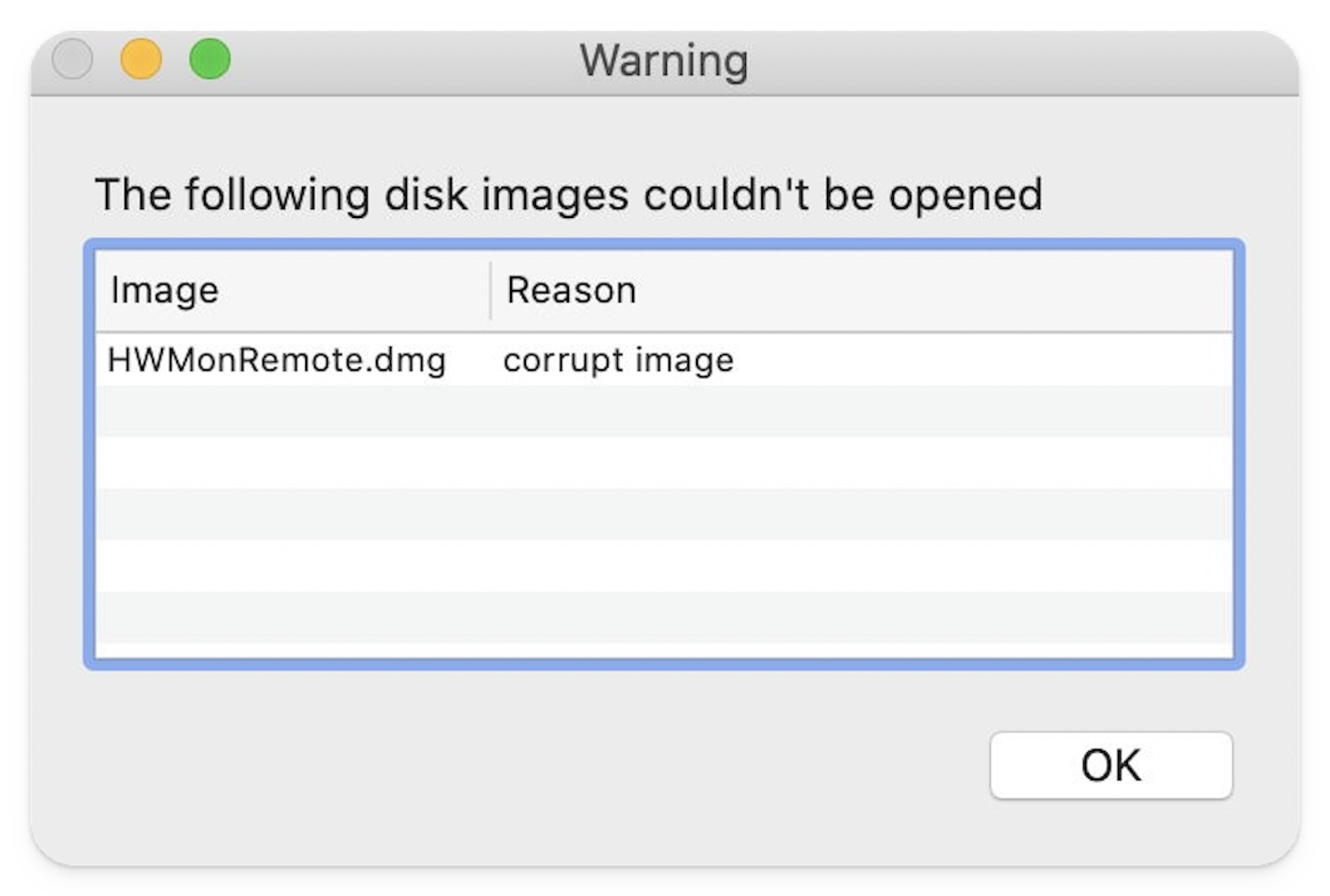Image resolution: width=1330 pixels, height=896 pixels.
Task: Click the "disk images couldn't be opened" message
Action: [568, 195]
